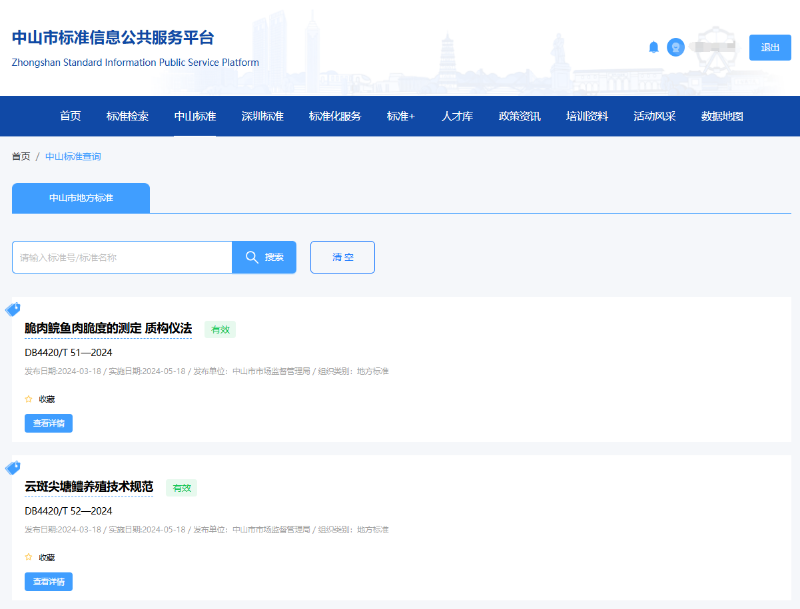Click the 清空 clear button
This screenshot has height=609, width=800.
coord(342,257)
